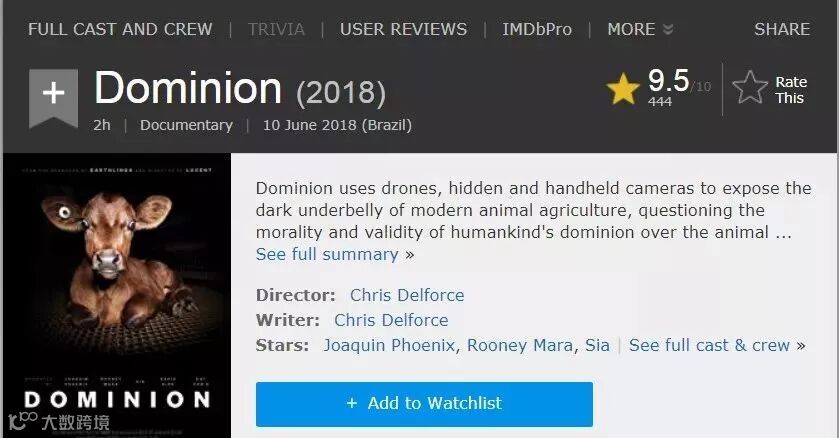Image resolution: width=839 pixels, height=438 pixels.
Task: Click the Documentary genre link
Action: (186, 125)
